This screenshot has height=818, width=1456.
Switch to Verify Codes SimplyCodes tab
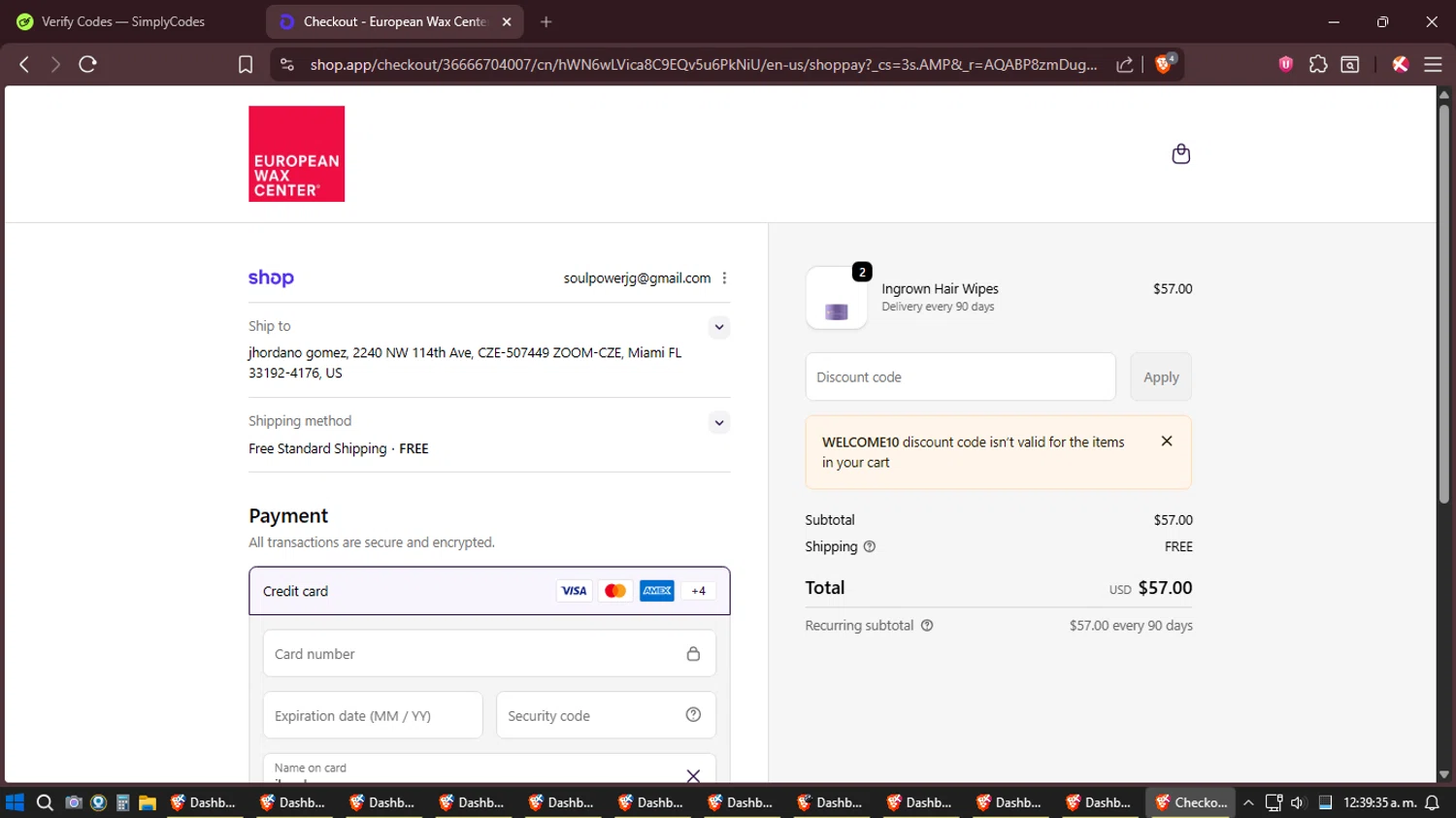click(x=123, y=21)
